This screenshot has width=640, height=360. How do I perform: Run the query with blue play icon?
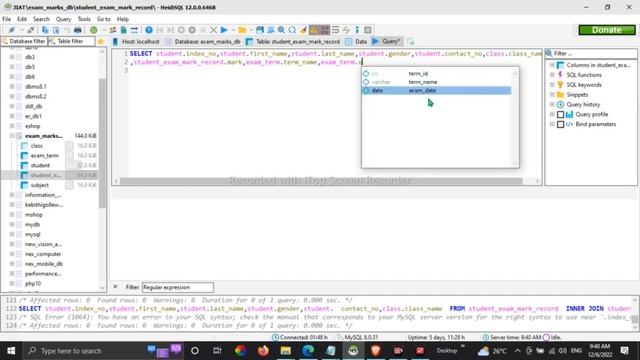[224, 30]
